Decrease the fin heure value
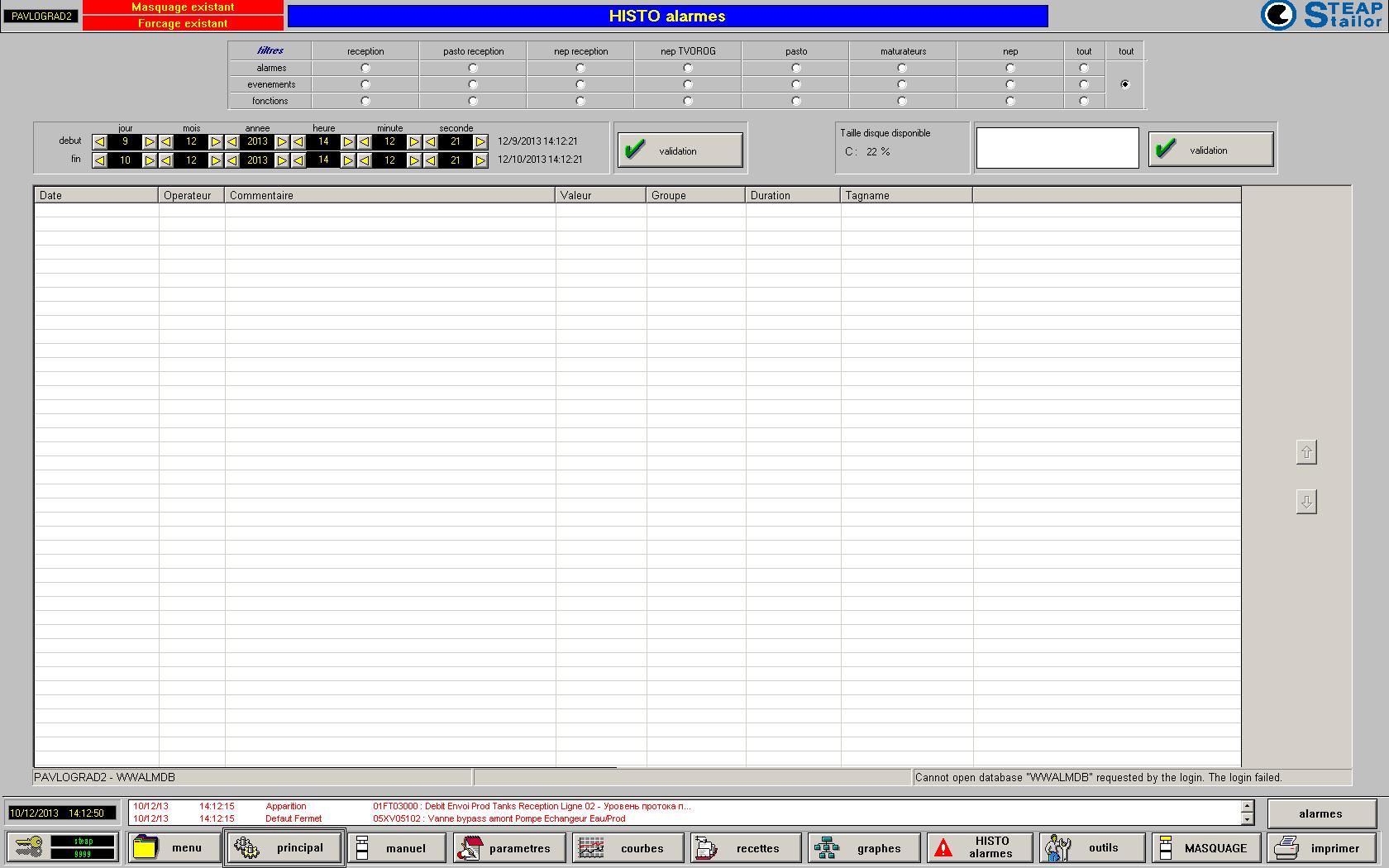This screenshot has width=1389, height=868. pos(298,160)
